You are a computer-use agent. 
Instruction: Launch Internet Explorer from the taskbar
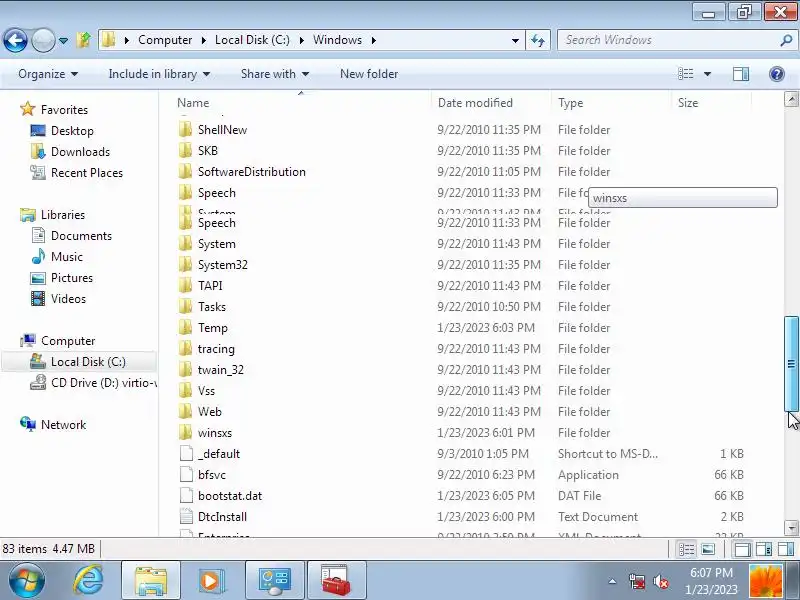[88, 580]
